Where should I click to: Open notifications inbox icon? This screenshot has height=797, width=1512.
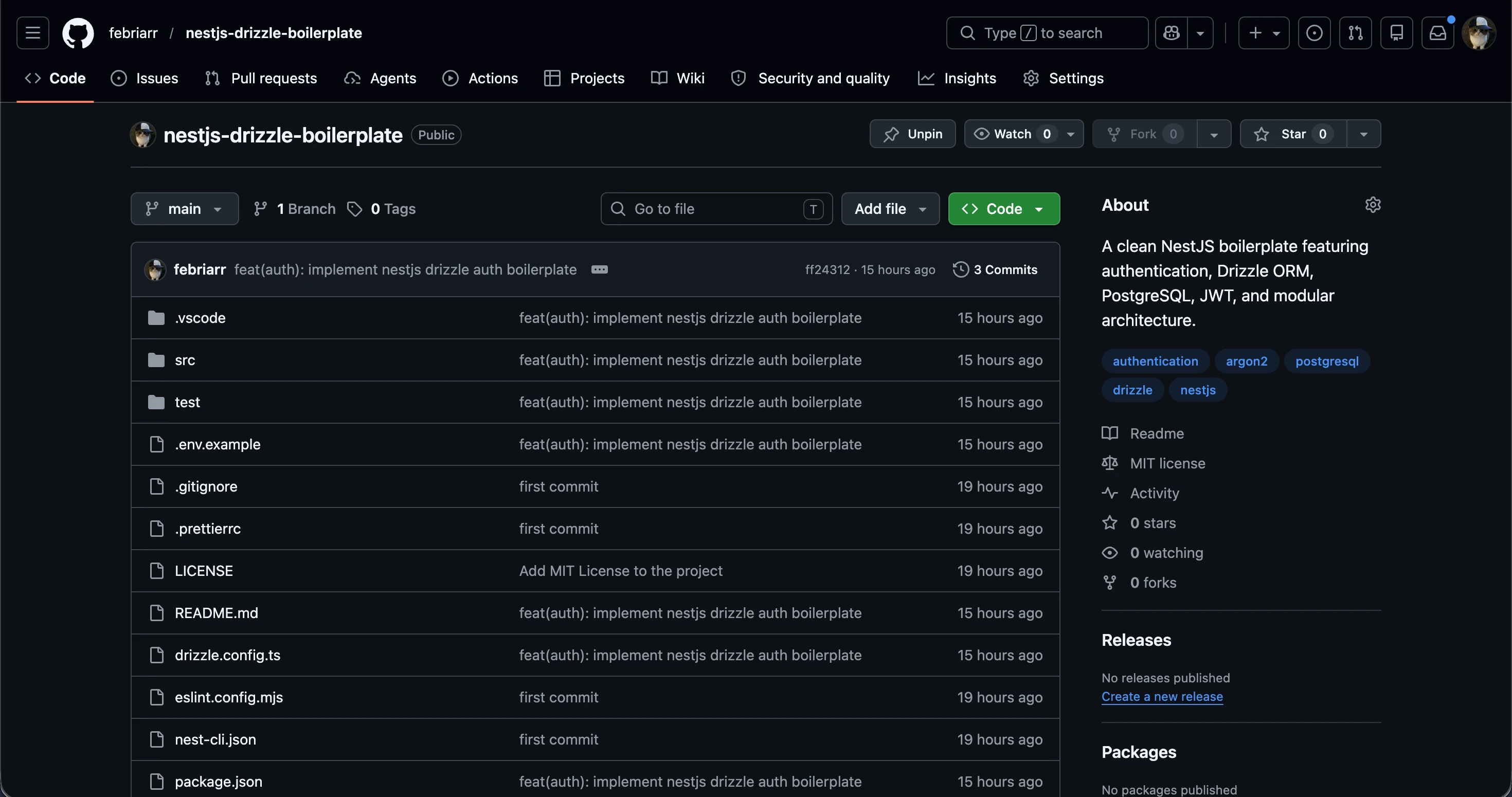(x=1437, y=33)
